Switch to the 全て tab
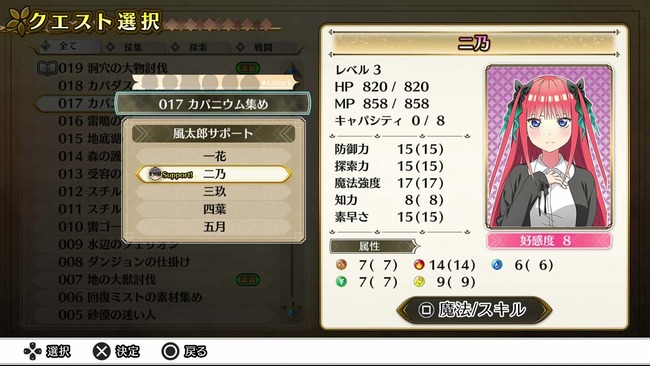Screen dimensions: 650x366 (x=68, y=47)
